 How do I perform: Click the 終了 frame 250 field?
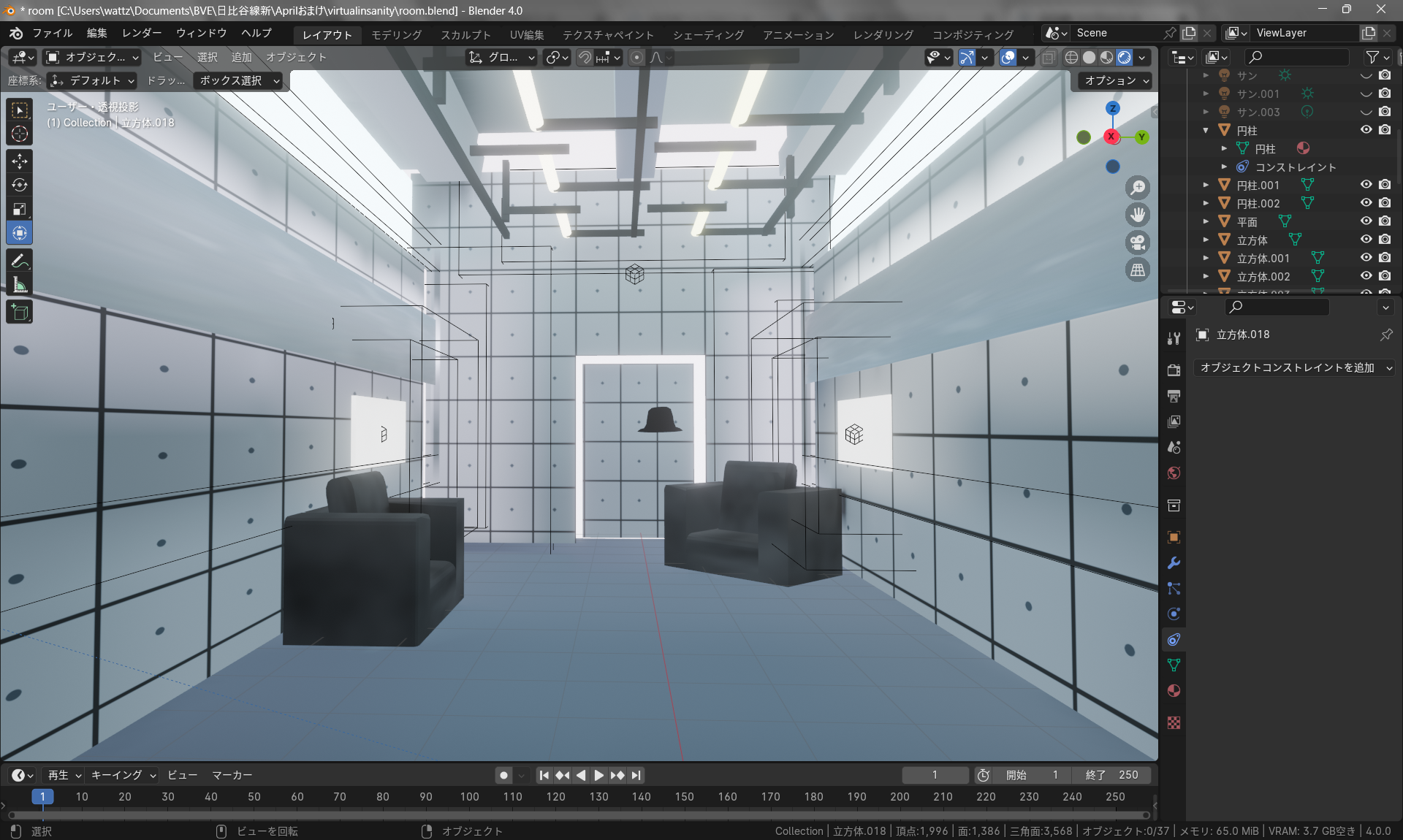click(1111, 775)
